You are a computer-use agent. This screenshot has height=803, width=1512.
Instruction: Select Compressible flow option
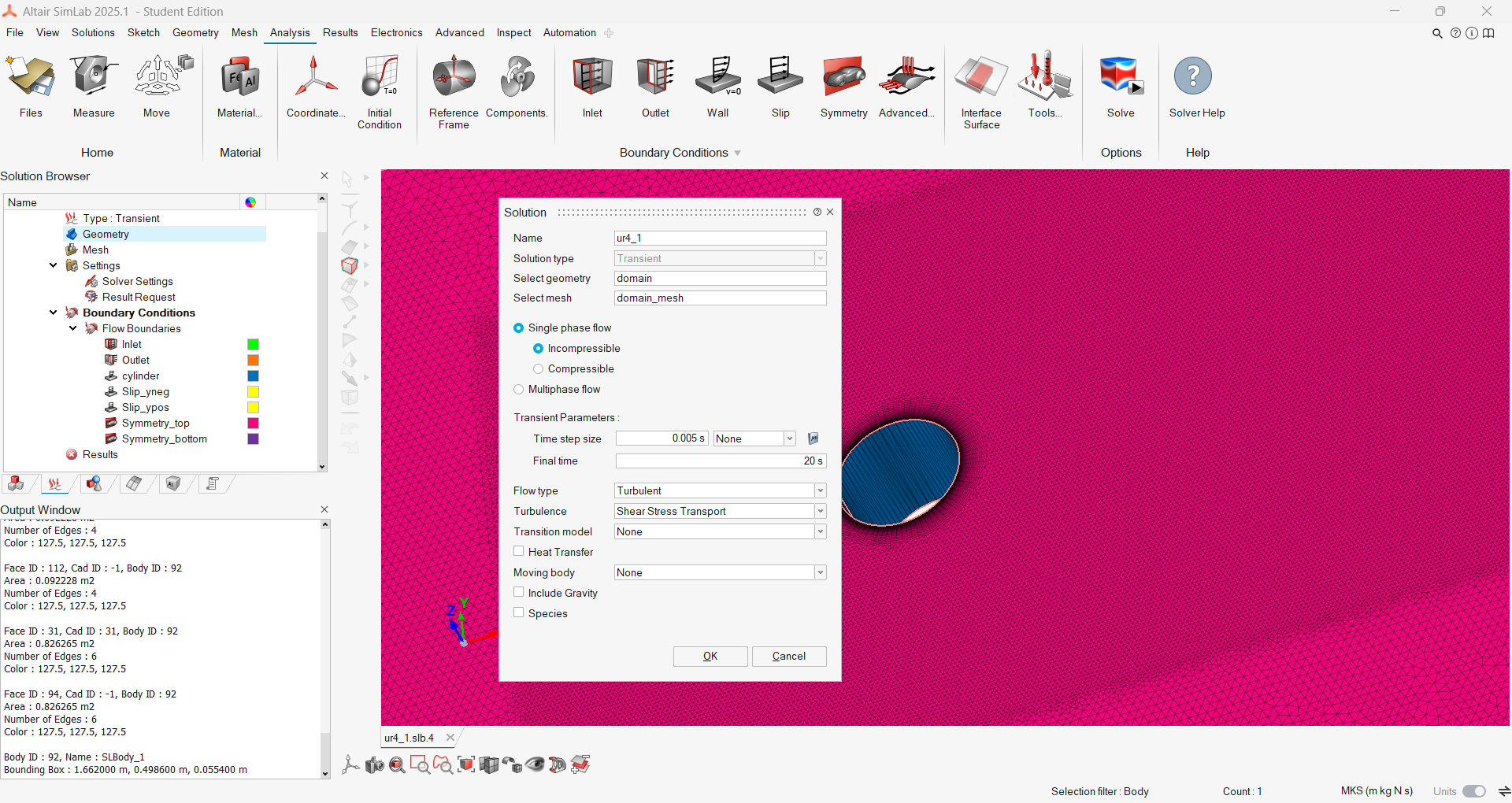click(x=538, y=368)
